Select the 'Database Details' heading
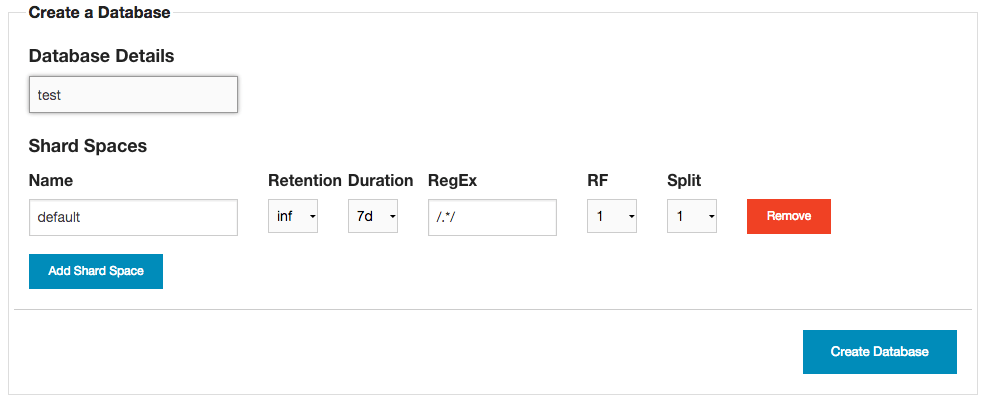This screenshot has height=403, width=985. pos(101,56)
